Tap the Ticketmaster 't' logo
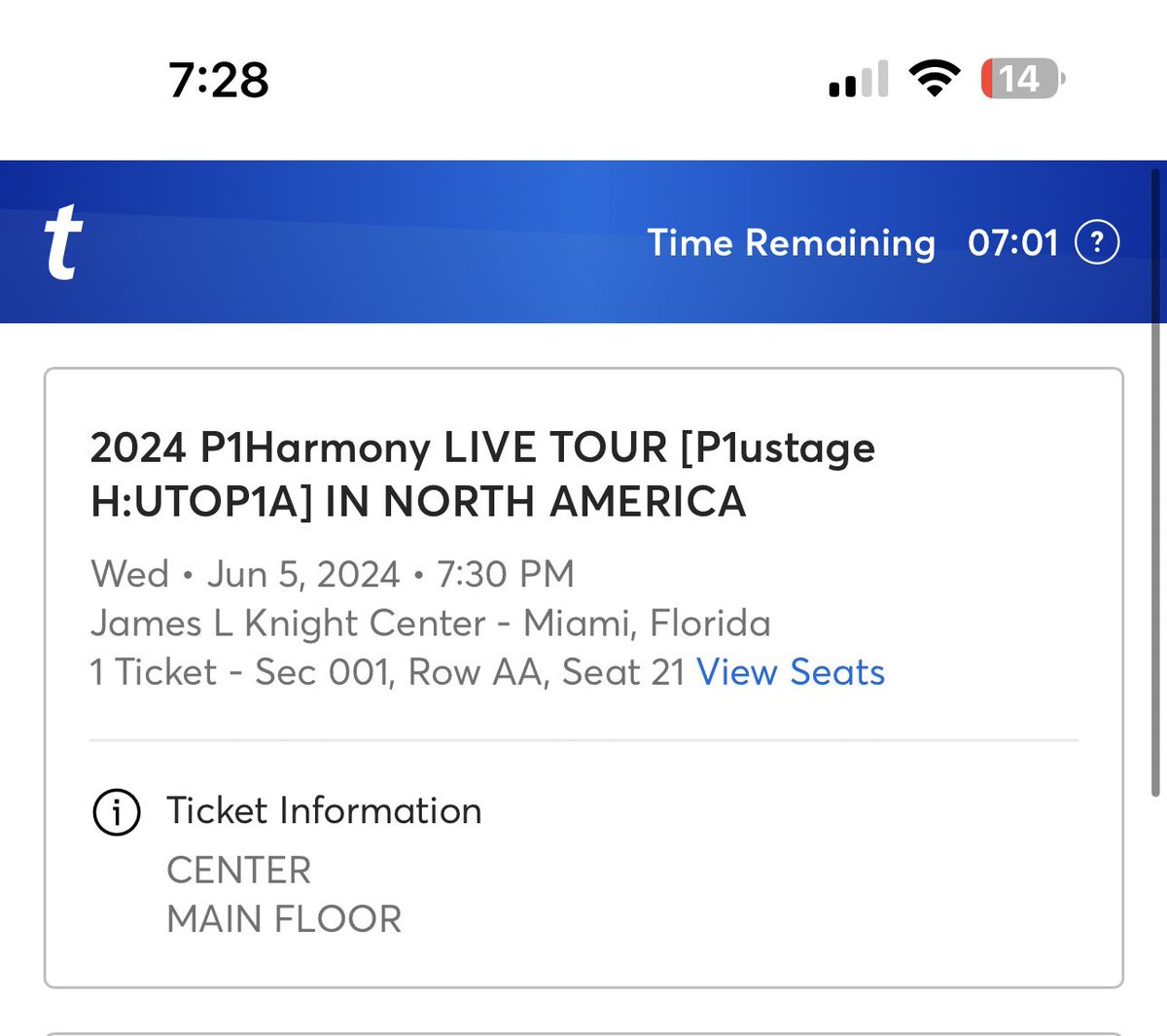The height and width of the screenshot is (1036, 1167). (x=63, y=242)
